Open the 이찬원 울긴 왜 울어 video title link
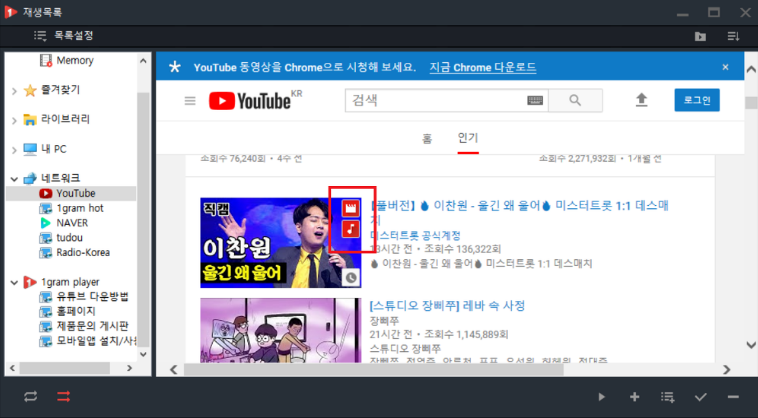758x418 pixels. [x=520, y=213]
